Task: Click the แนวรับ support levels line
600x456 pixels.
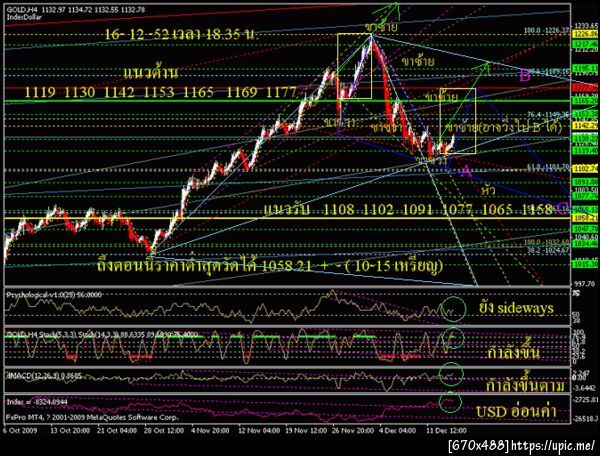Action: point(409,209)
